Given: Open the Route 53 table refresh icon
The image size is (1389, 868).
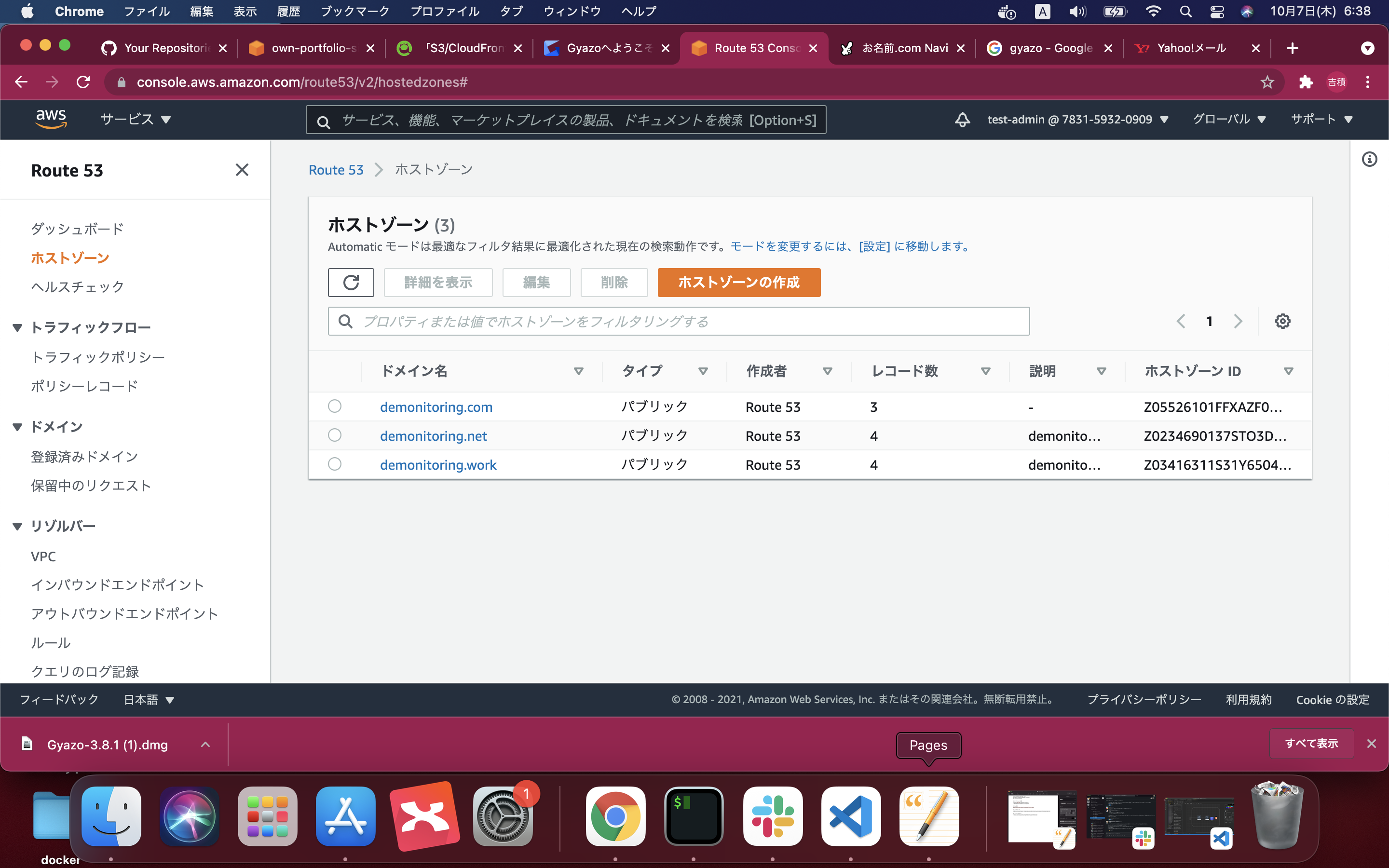Looking at the screenshot, I should tap(351, 283).
